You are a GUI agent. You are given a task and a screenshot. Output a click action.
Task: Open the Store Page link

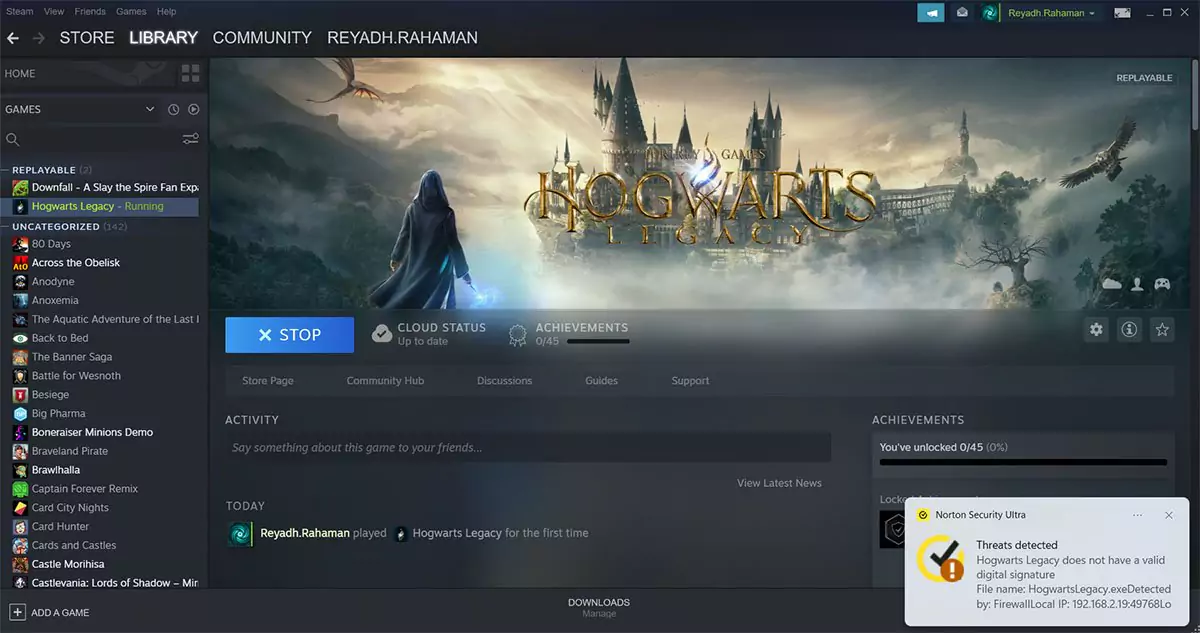tap(268, 381)
